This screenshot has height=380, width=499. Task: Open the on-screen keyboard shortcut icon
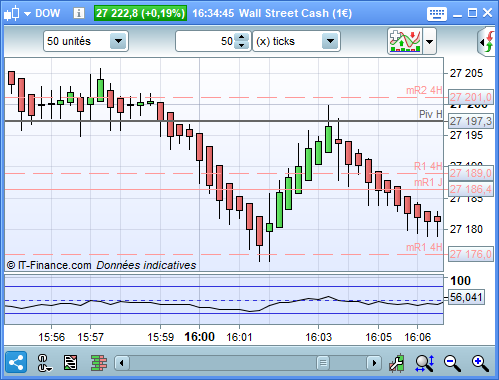pyautogui.click(x=437, y=14)
